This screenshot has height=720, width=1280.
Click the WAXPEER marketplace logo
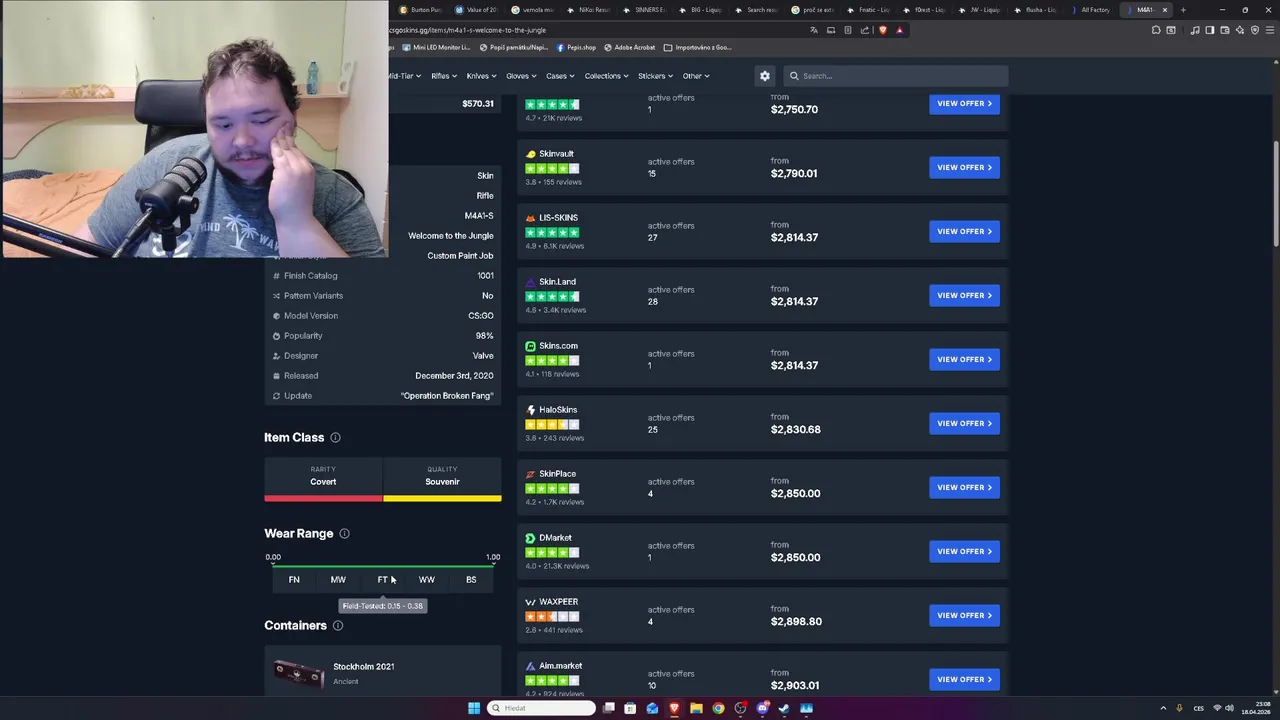pos(530,602)
